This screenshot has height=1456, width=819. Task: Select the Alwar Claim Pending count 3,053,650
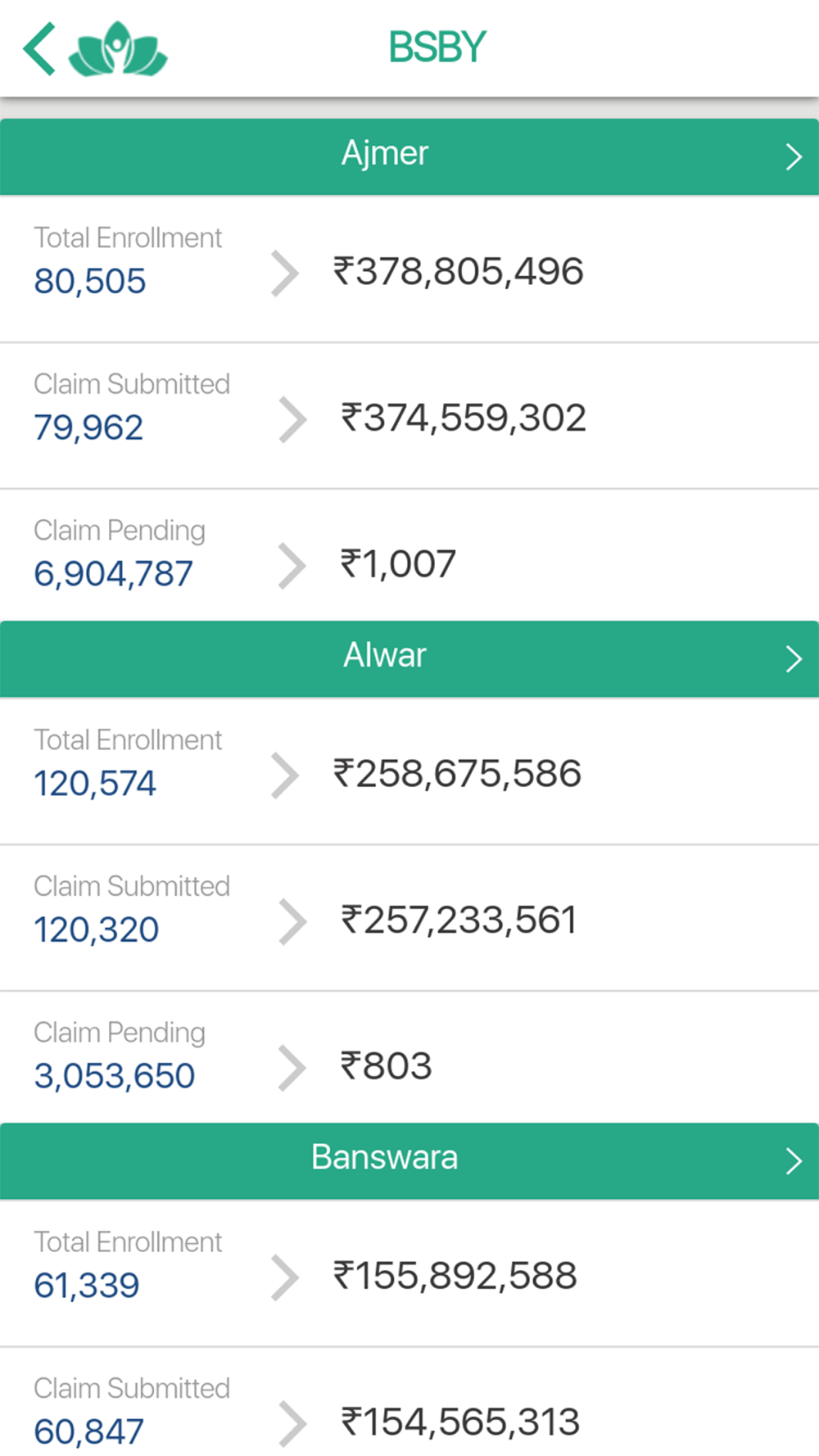click(x=115, y=1076)
